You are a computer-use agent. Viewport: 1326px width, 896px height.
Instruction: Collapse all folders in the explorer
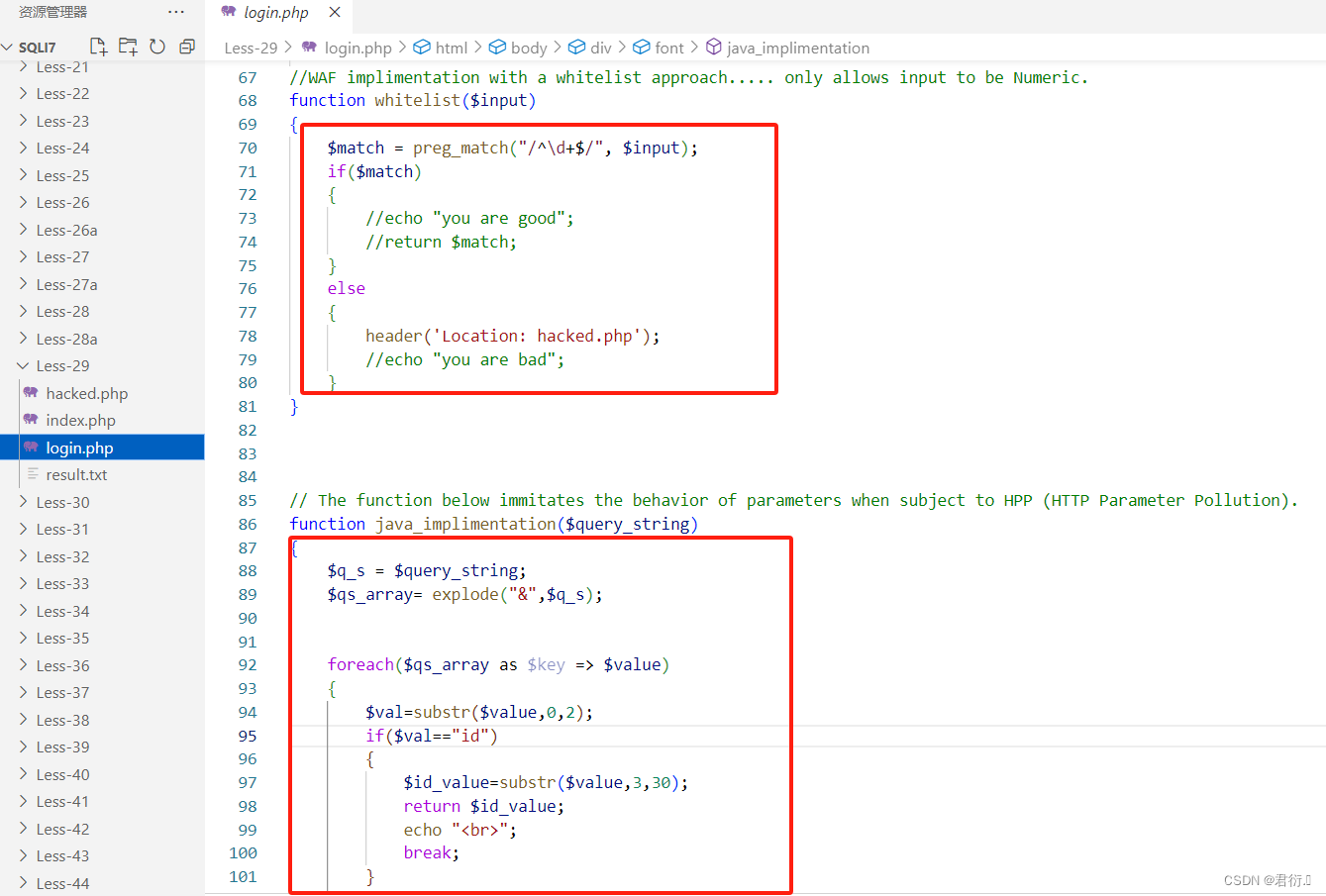[187, 47]
